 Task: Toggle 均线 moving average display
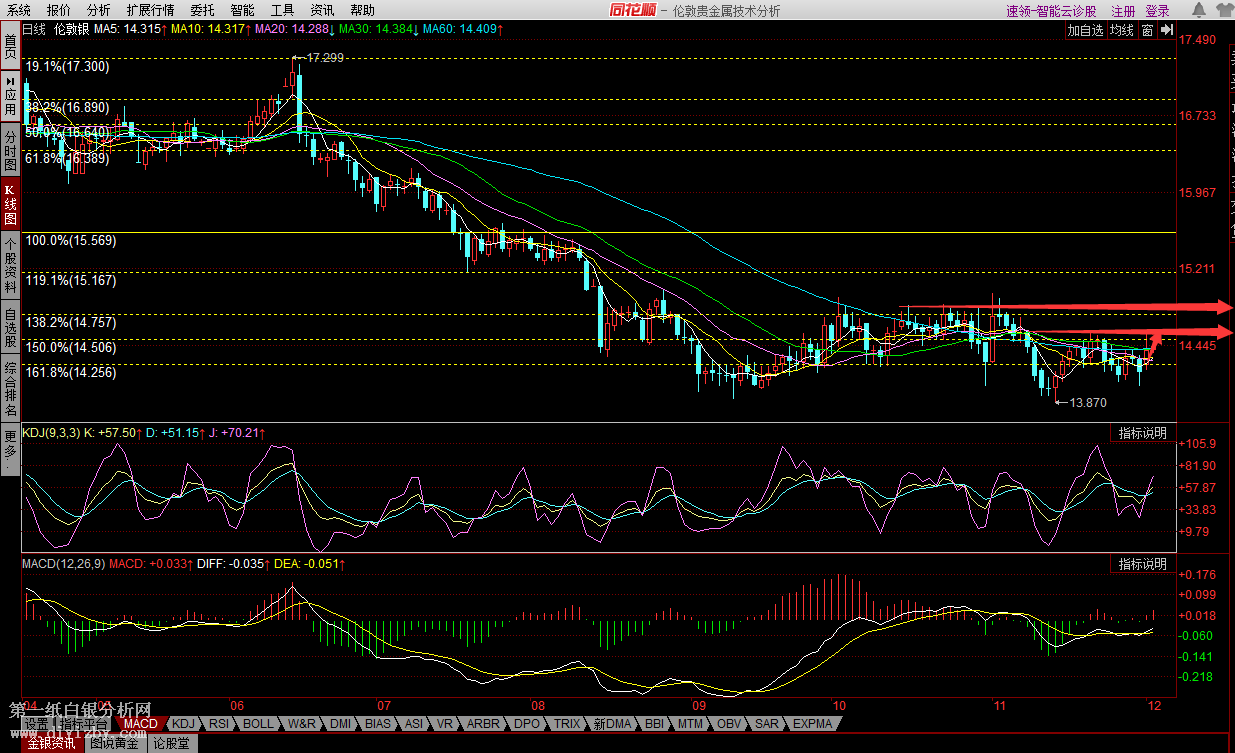click(1122, 30)
